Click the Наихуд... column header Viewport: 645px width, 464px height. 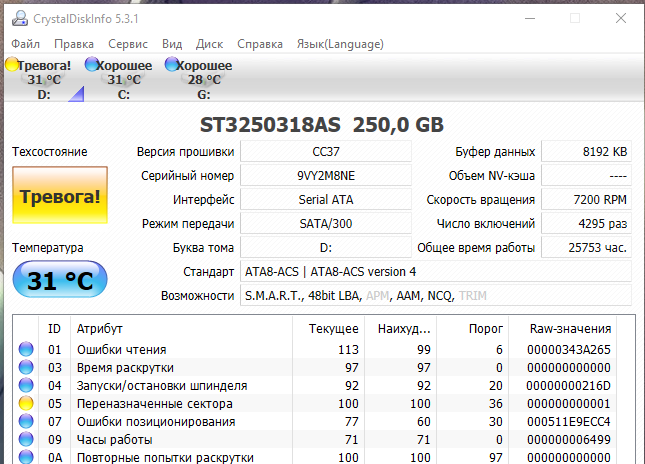pos(401,329)
